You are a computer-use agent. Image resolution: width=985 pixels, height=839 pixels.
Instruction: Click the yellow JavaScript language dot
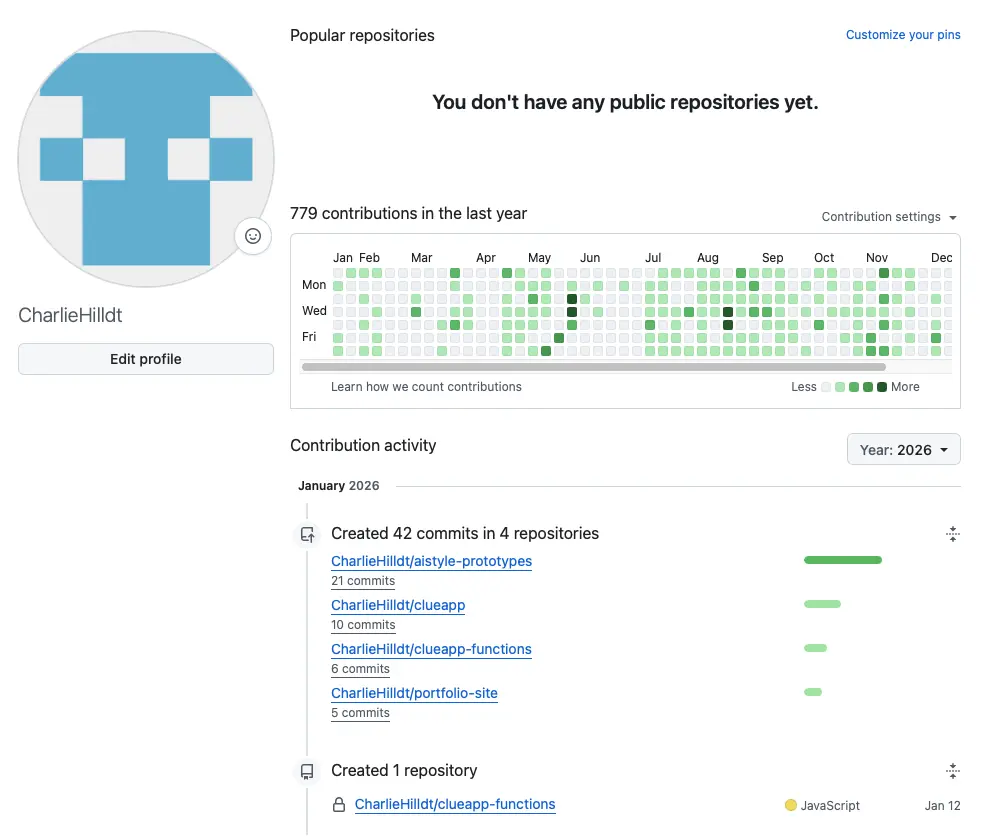coord(789,805)
